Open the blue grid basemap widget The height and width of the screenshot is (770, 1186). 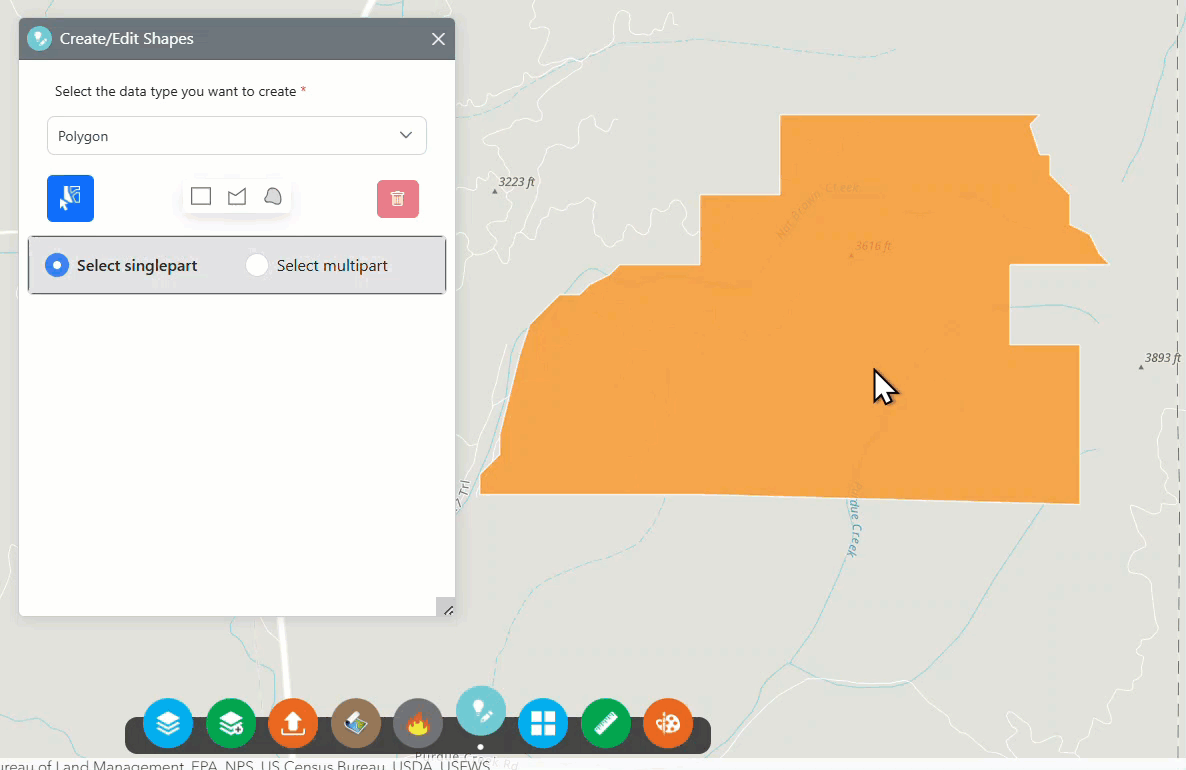[543, 723]
